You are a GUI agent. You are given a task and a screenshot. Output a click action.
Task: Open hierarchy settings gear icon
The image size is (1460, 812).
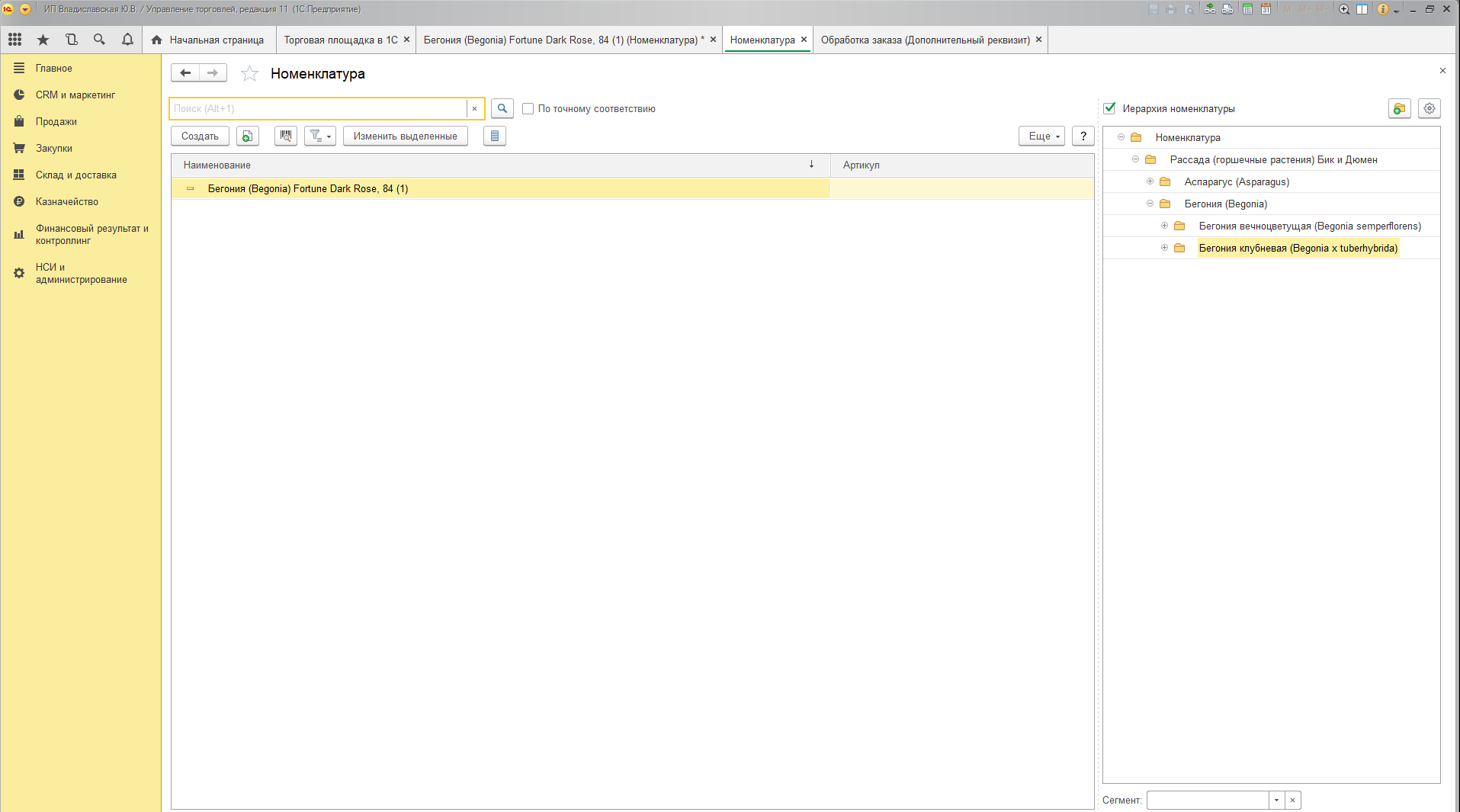pyautogui.click(x=1429, y=108)
